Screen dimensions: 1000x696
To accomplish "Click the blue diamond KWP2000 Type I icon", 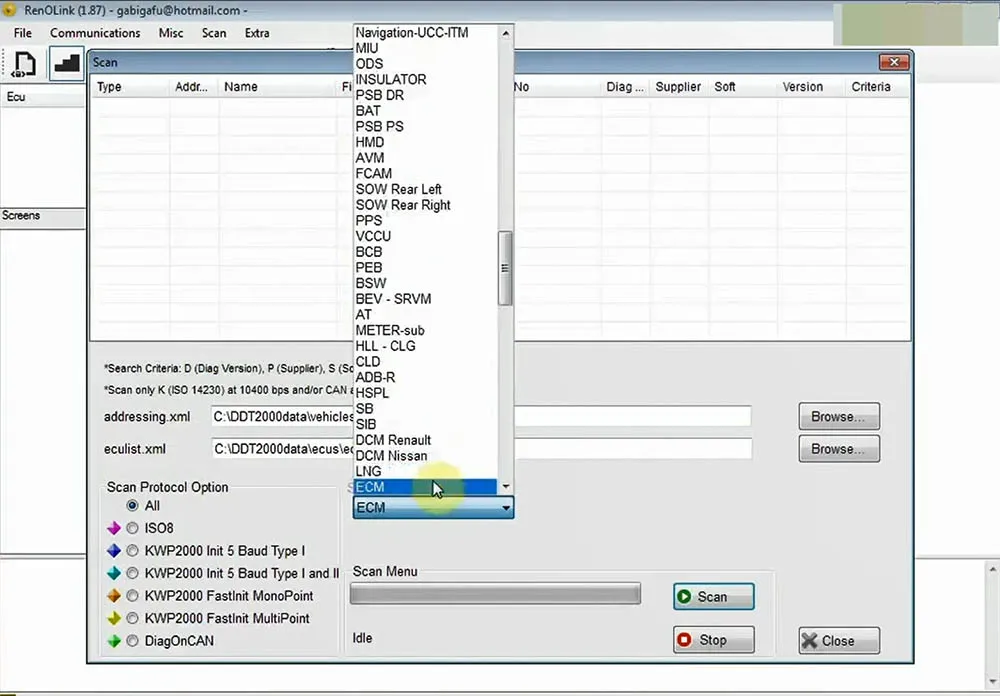I will 114,551.
